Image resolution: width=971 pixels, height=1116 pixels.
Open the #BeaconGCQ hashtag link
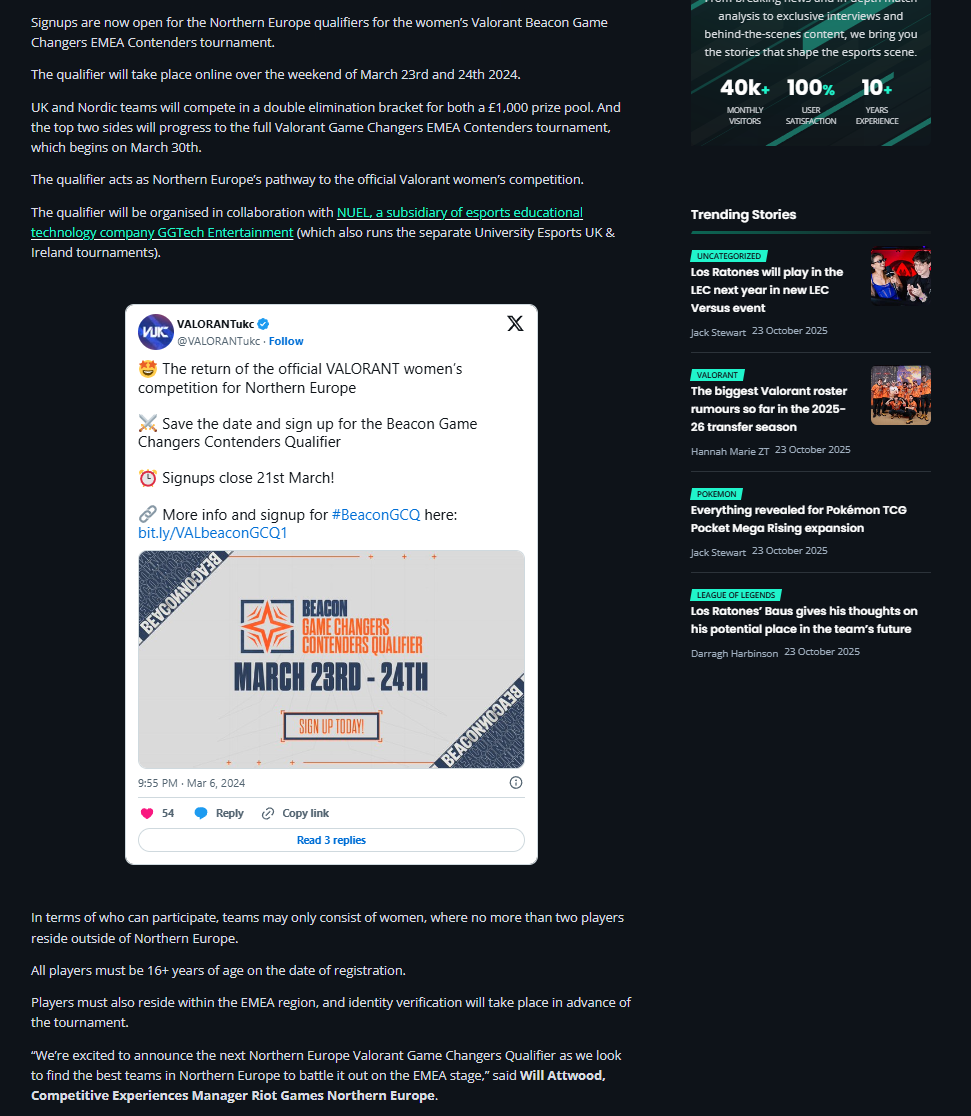click(376, 515)
